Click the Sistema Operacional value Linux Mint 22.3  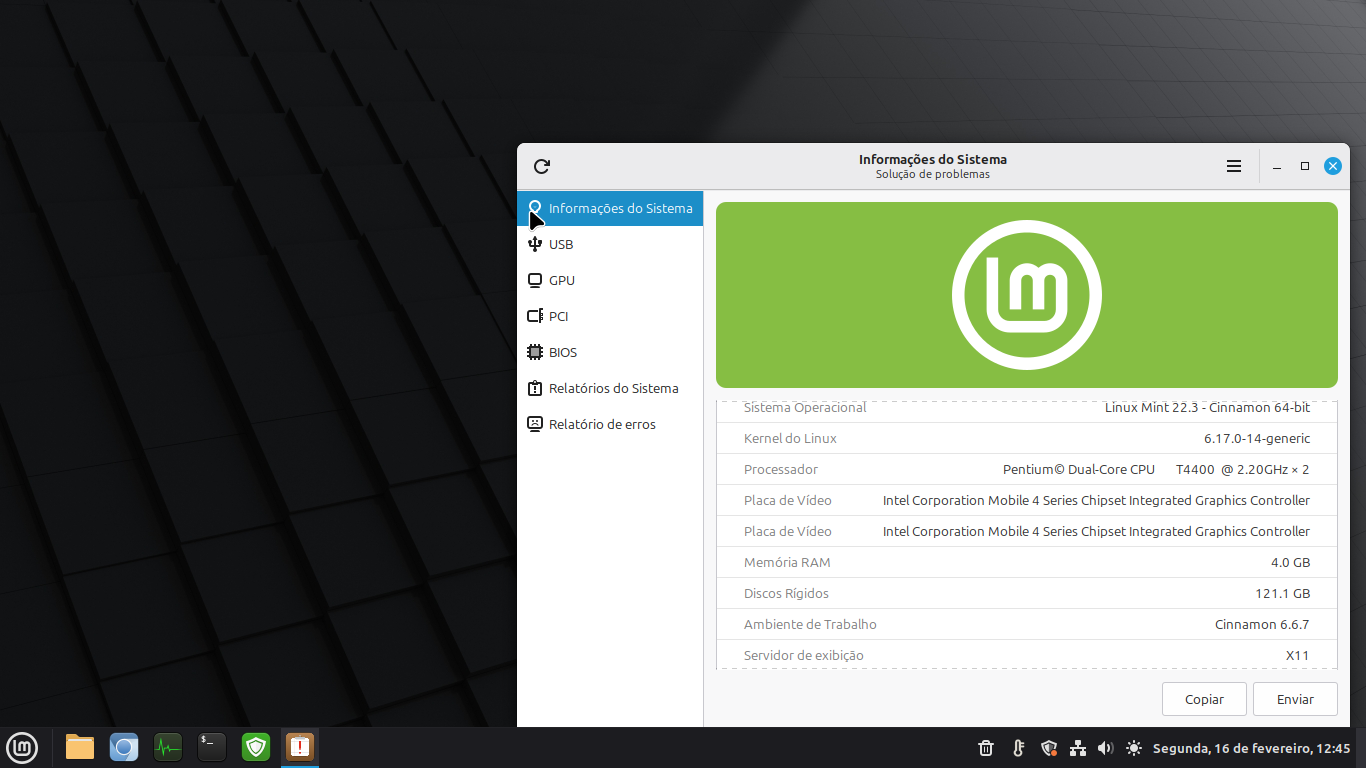point(1207,407)
